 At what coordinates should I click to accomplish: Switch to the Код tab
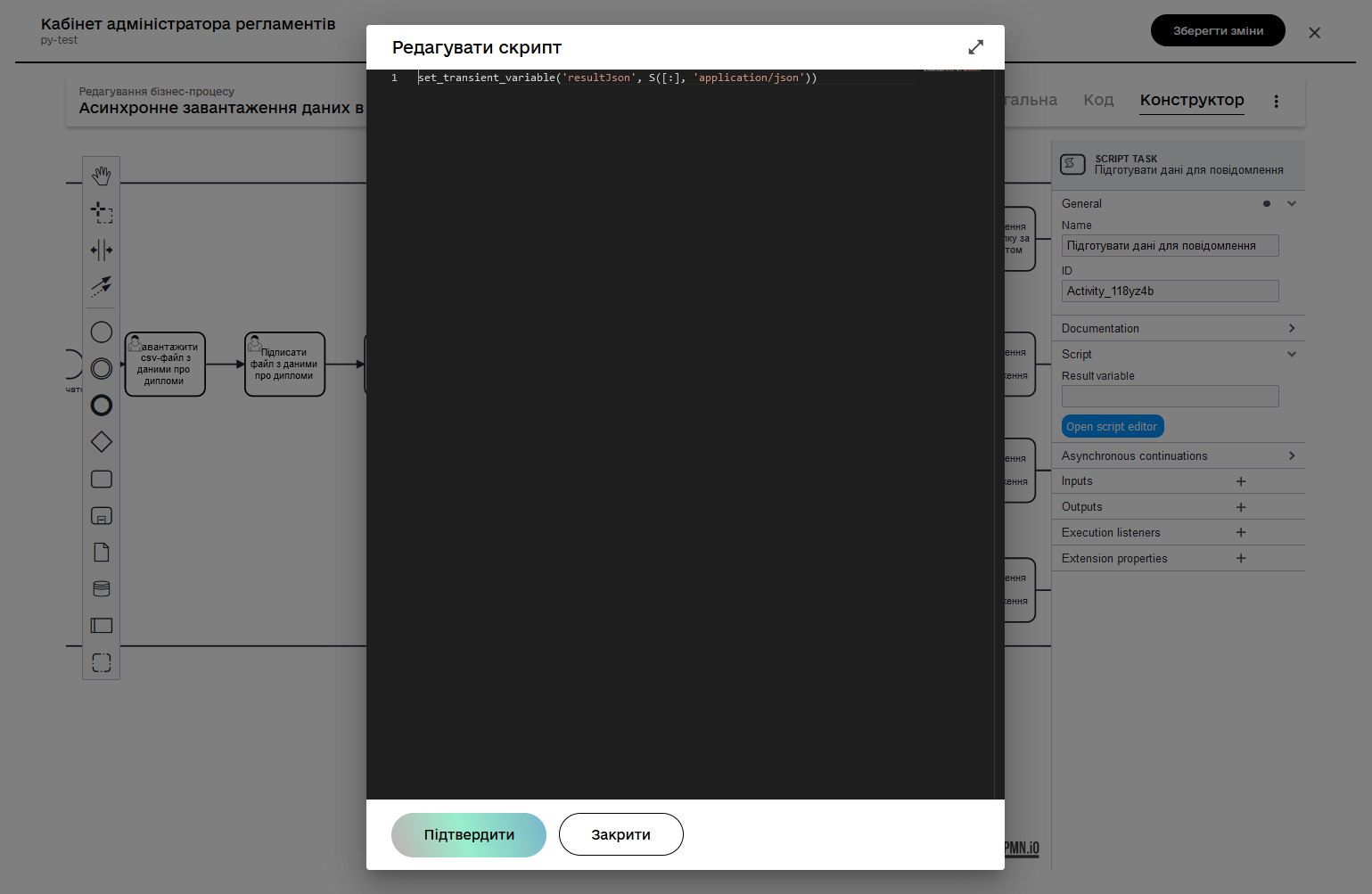click(x=1098, y=100)
